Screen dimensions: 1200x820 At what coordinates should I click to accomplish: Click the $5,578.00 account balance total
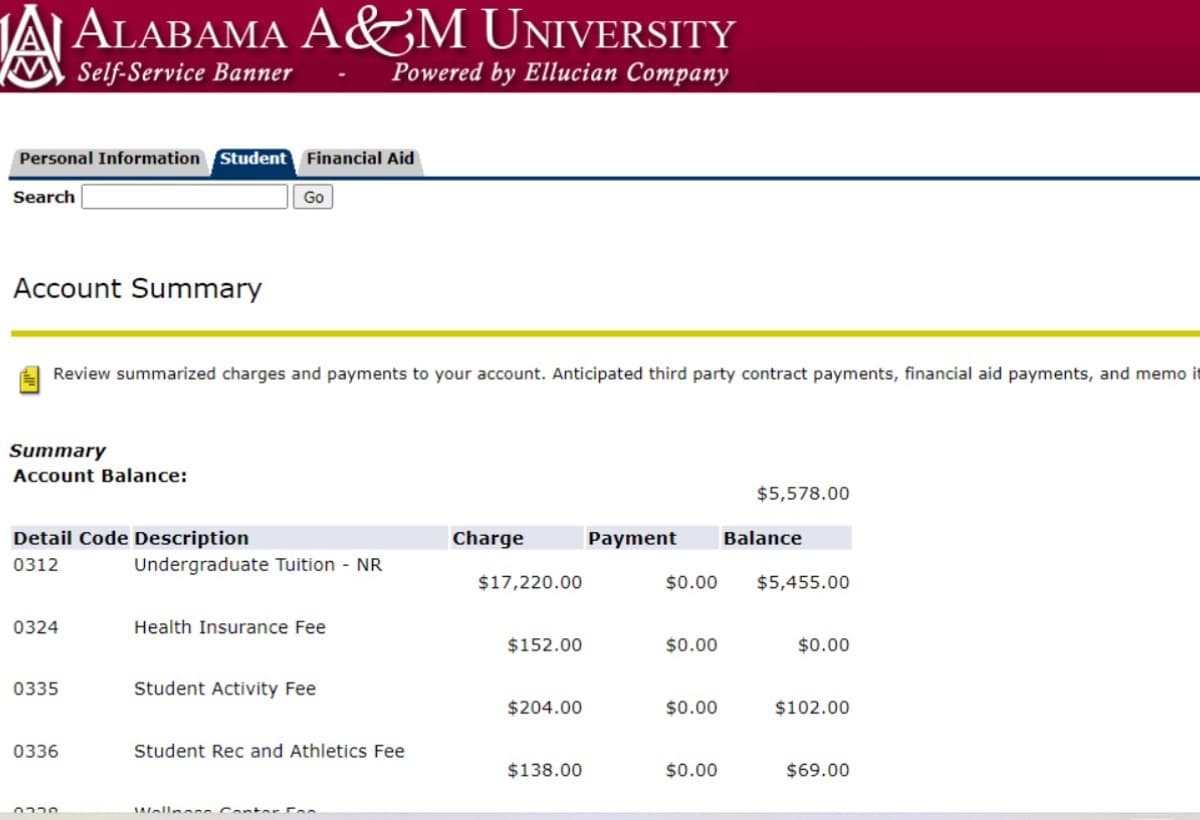pos(802,493)
